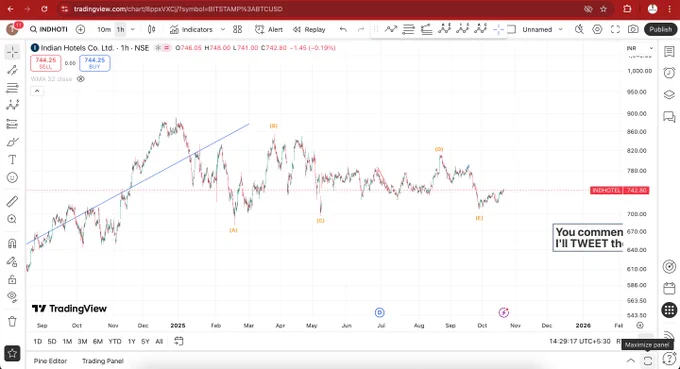
Task: Open the watchlist panel icon
Action: tap(669, 51)
